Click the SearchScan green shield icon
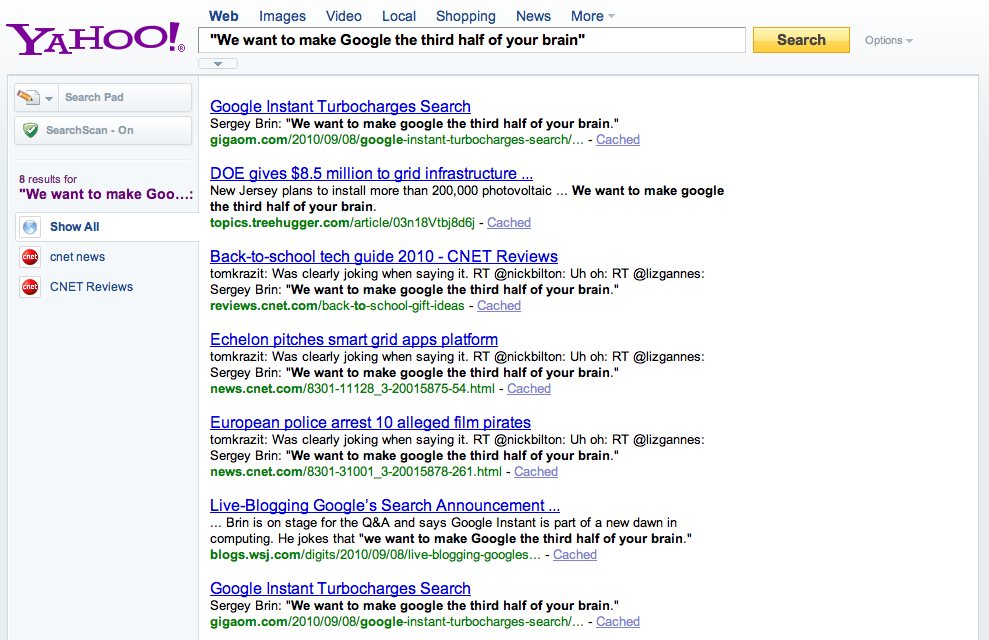989x640 pixels. point(30,130)
